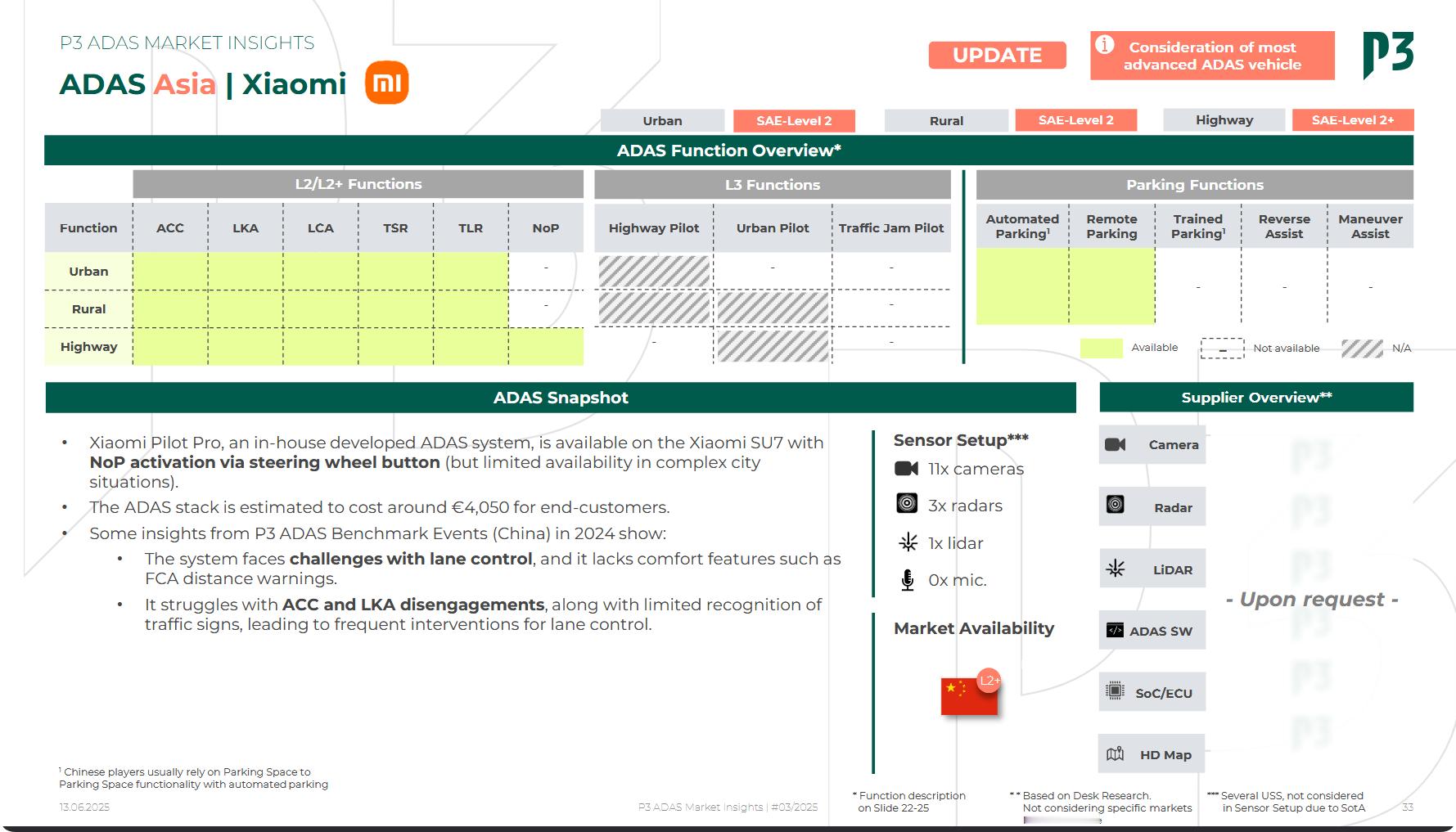The height and width of the screenshot is (832, 1456).
Task: Click the TSR column header
Action: [395, 227]
